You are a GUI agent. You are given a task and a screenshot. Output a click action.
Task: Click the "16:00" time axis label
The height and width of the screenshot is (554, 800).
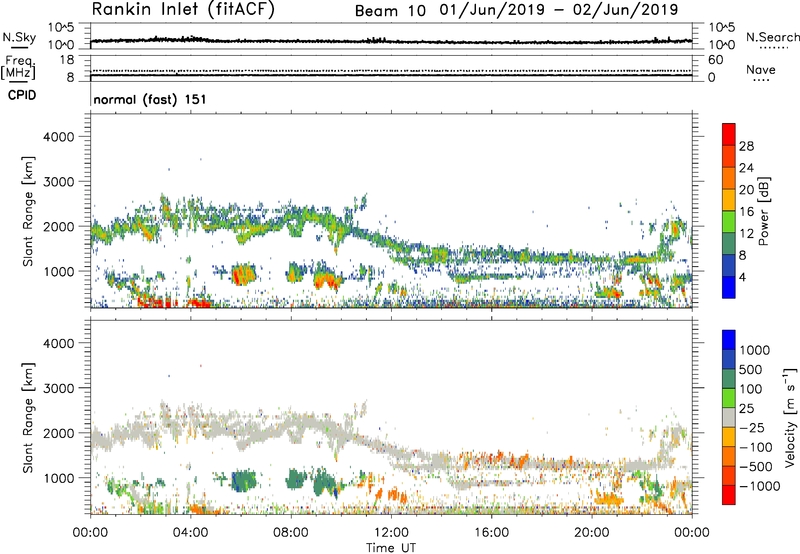[x=491, y=533]
